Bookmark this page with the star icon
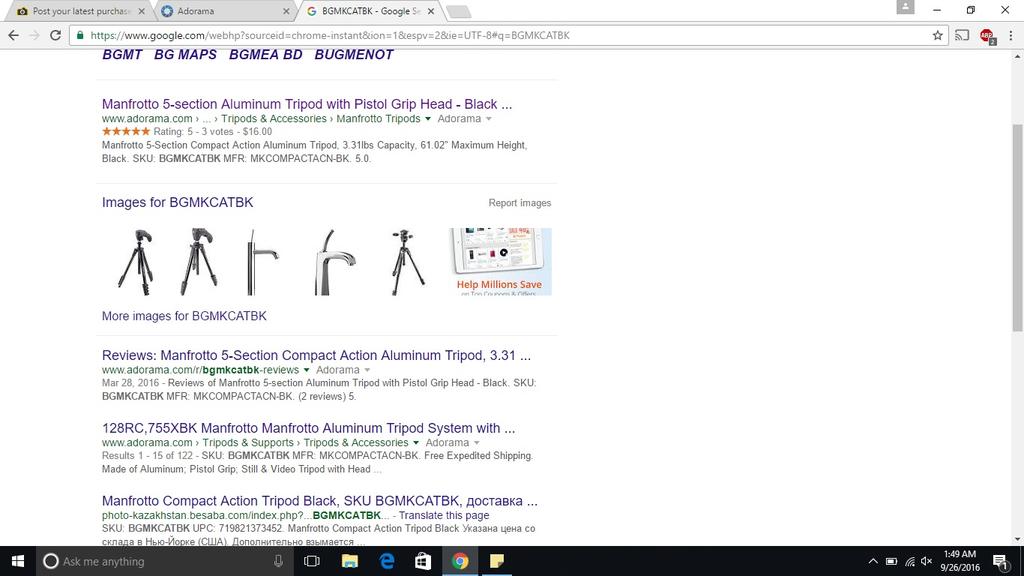1024x576 pixels. (937, 35)
